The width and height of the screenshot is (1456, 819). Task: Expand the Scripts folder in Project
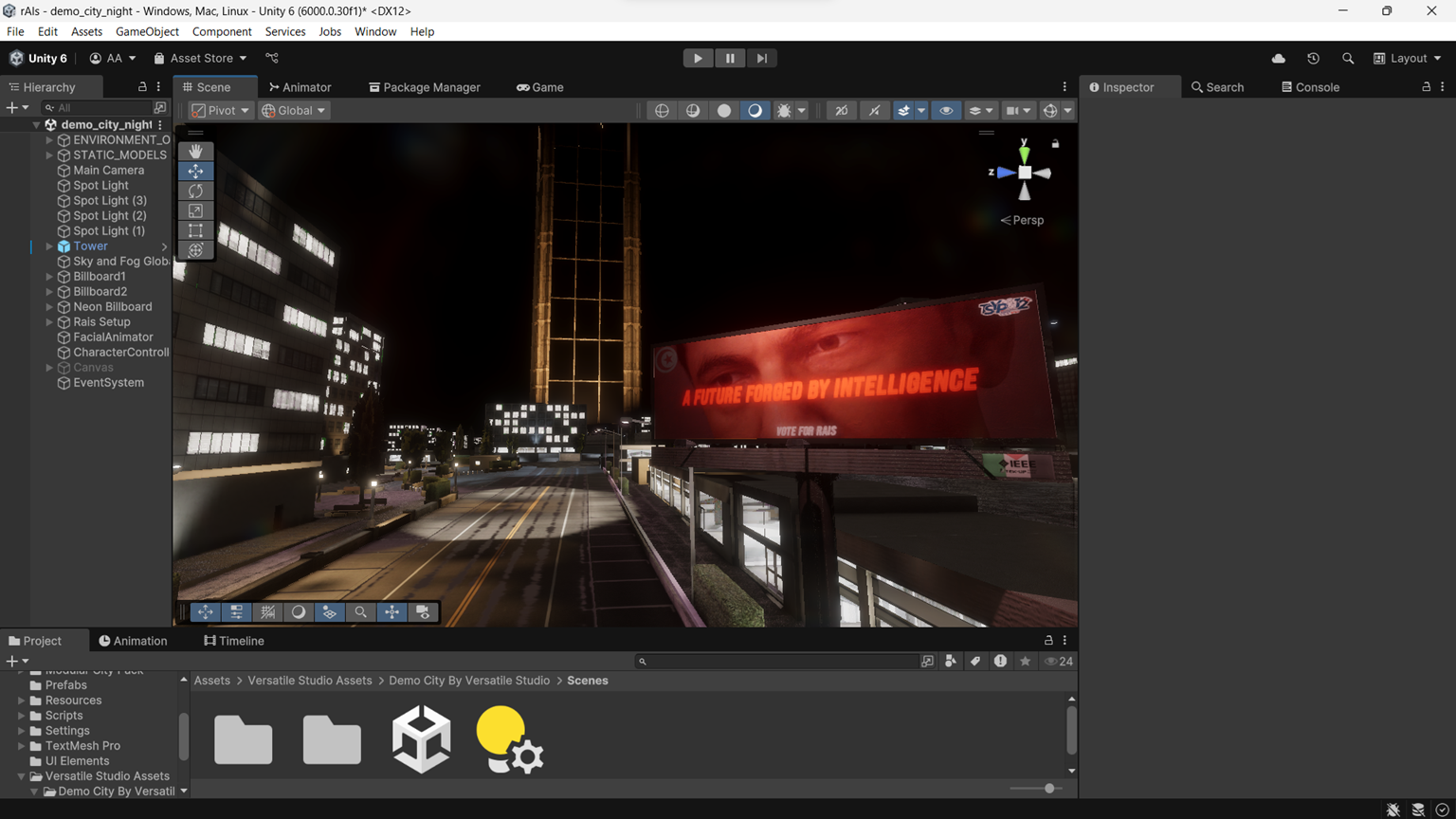point(21,716)
